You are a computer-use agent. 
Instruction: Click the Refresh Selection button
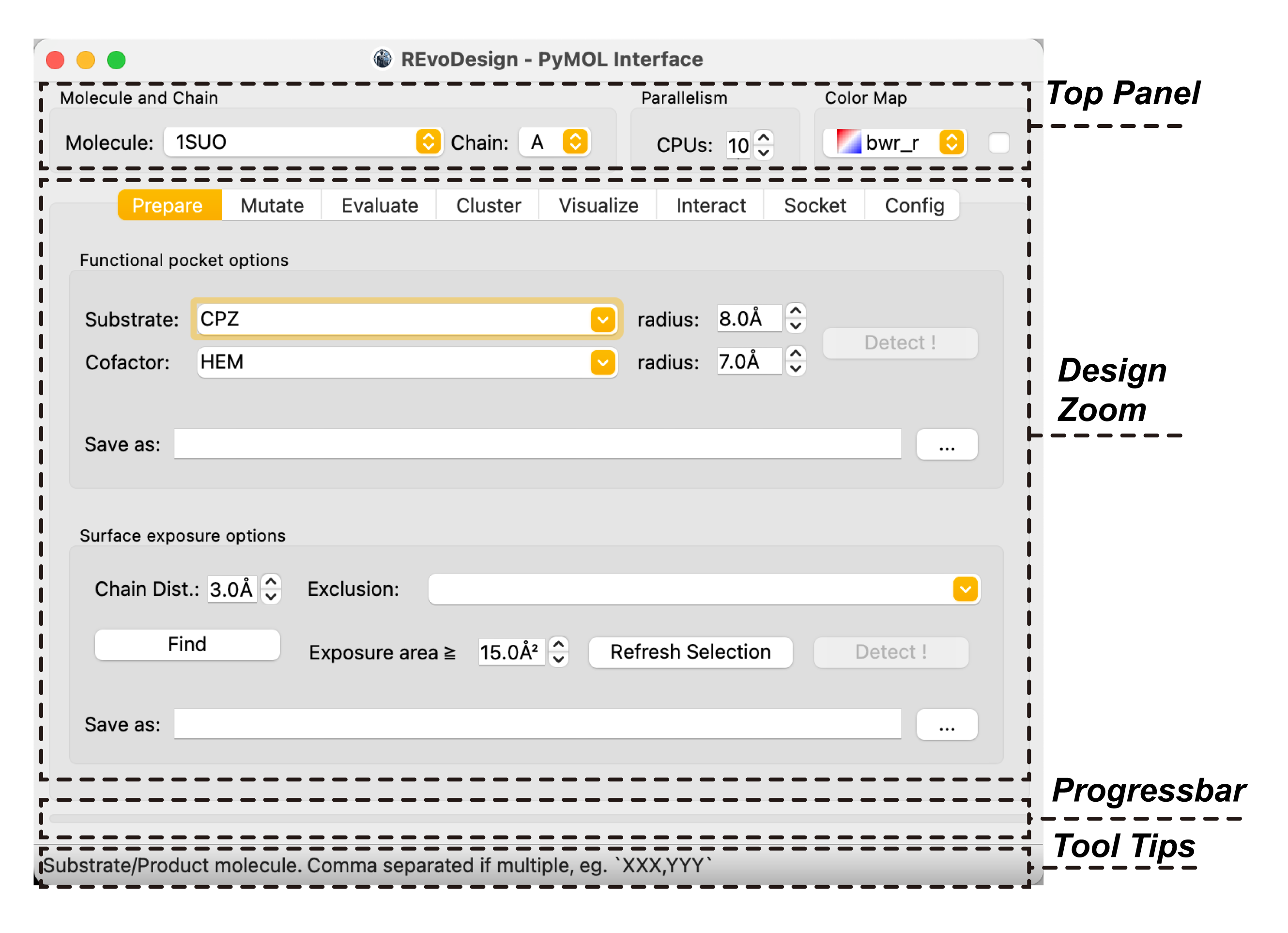(x=690, y=652)
